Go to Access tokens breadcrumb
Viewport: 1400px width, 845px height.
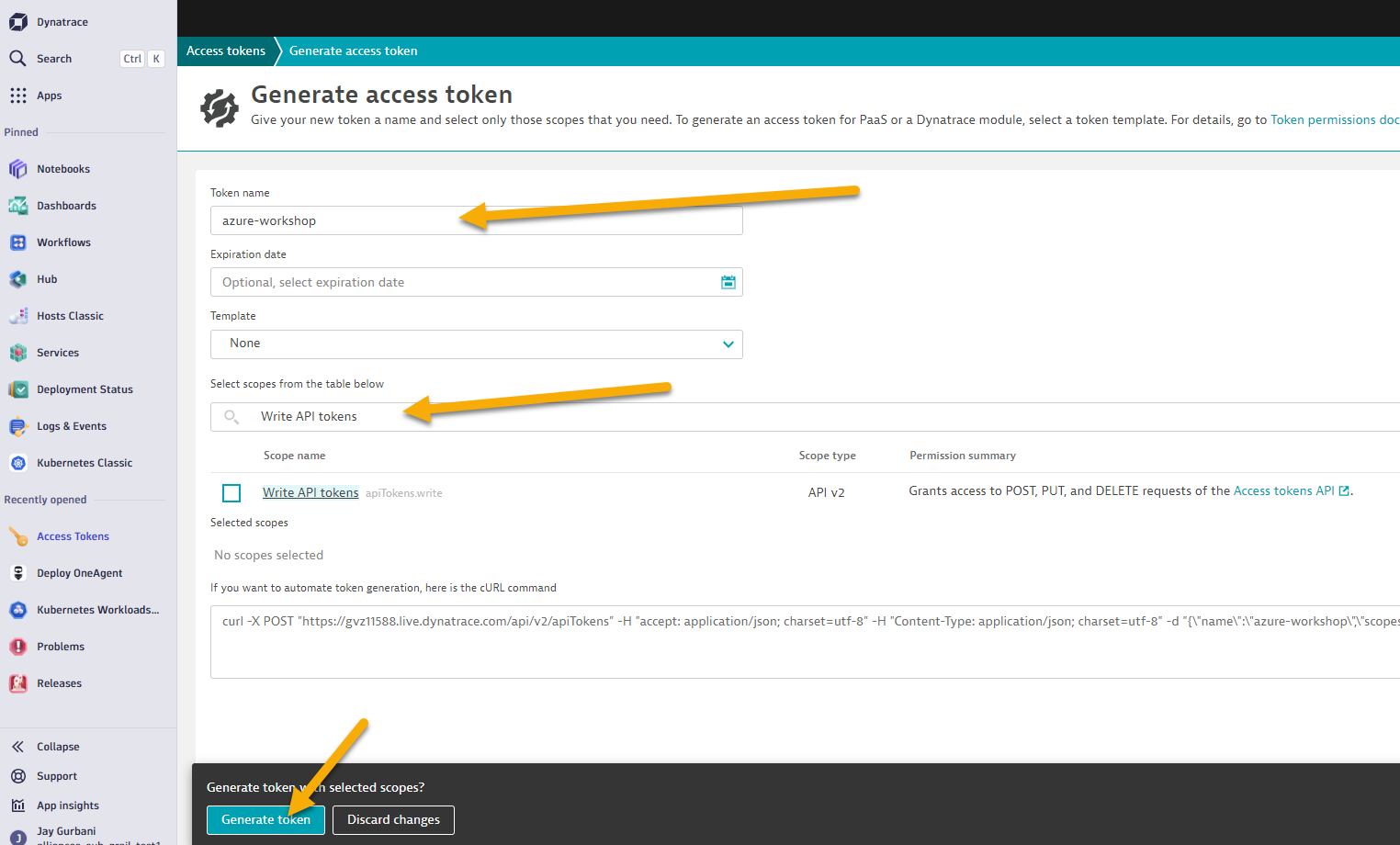226,51
